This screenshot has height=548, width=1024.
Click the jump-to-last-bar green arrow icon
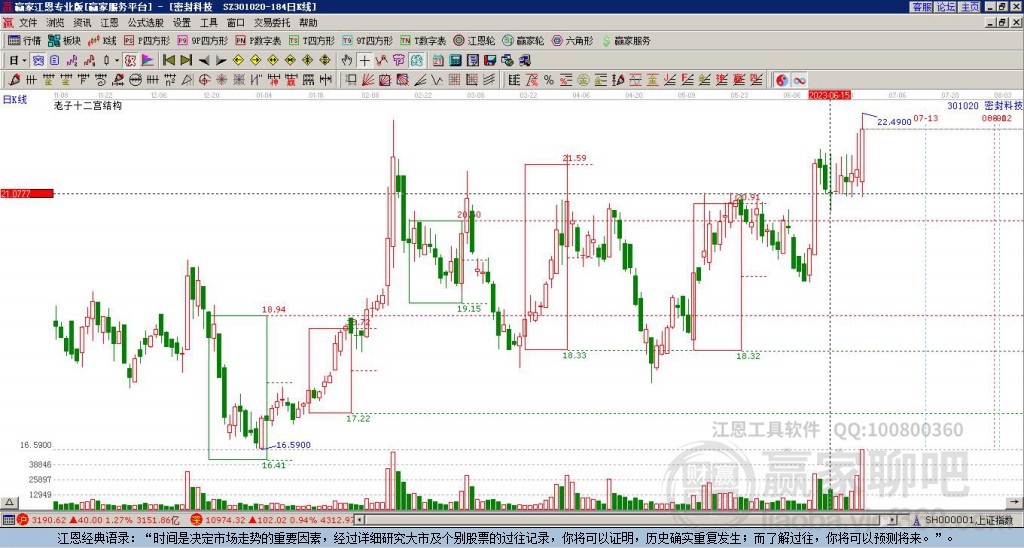[x=186, y=61]
